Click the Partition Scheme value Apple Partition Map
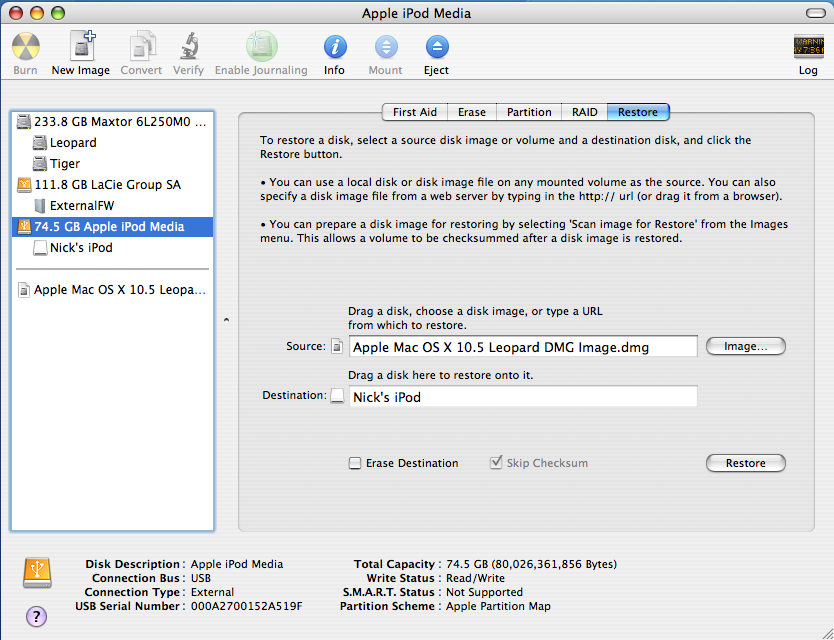The image size is (834, 640). coord(498,606)
